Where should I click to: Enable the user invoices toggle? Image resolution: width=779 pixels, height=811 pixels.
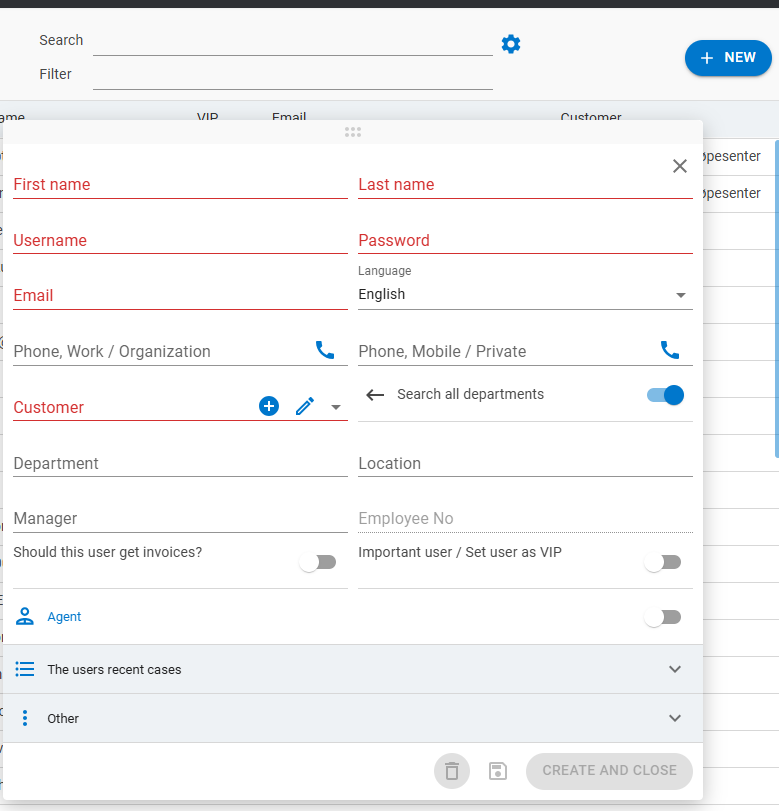click(x=318, y=562)
